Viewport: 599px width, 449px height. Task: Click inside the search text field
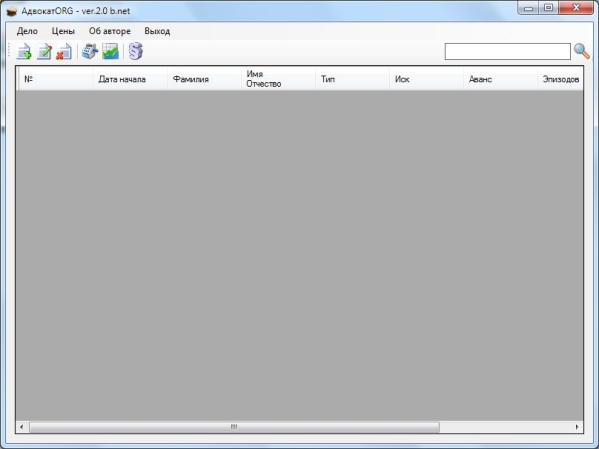click(x=507, y=52)
